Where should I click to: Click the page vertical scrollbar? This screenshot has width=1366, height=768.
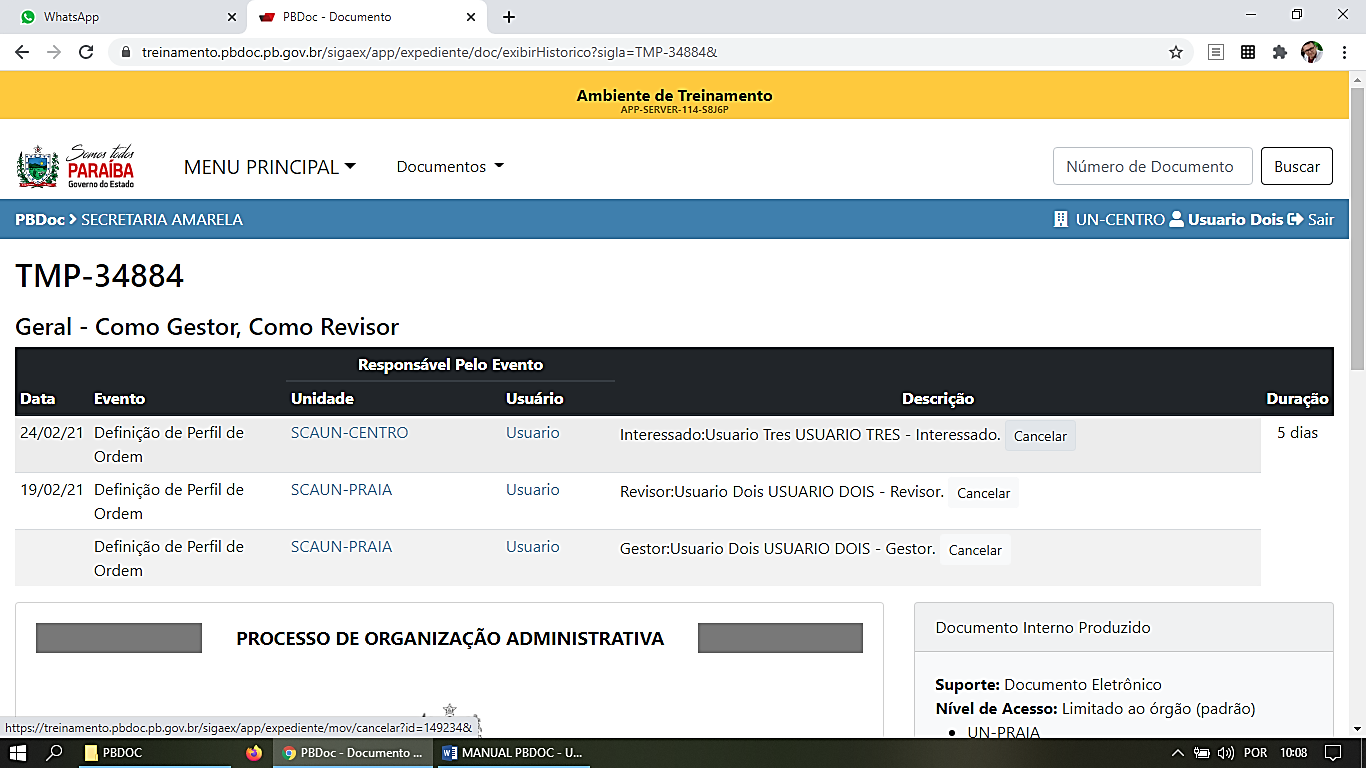coord(1357,230)
